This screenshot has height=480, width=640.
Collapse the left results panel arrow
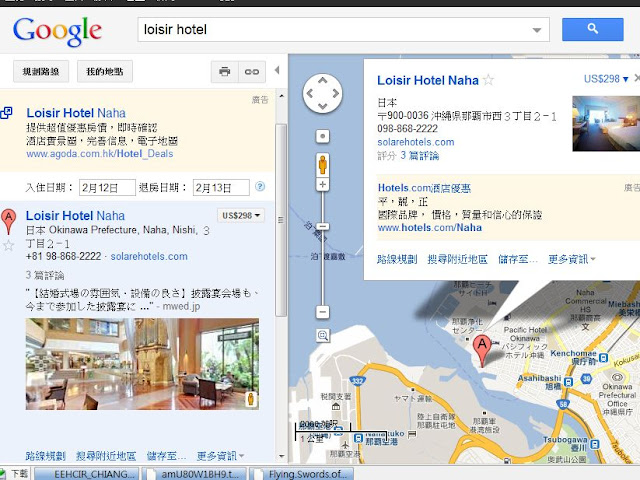click(x=277, y=70)
